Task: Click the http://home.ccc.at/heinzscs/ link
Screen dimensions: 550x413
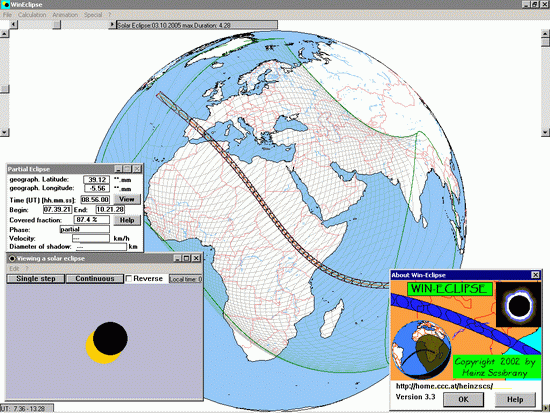Action: point(444,386)
